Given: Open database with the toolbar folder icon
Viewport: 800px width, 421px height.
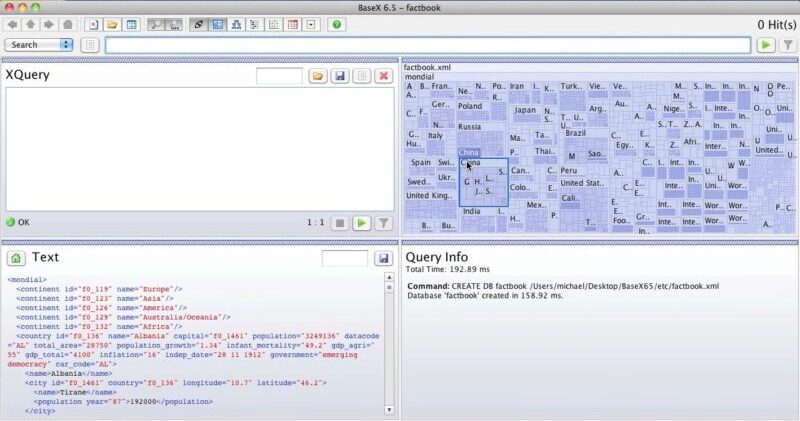Looking at the screenshot, I should tap(112, 24).
